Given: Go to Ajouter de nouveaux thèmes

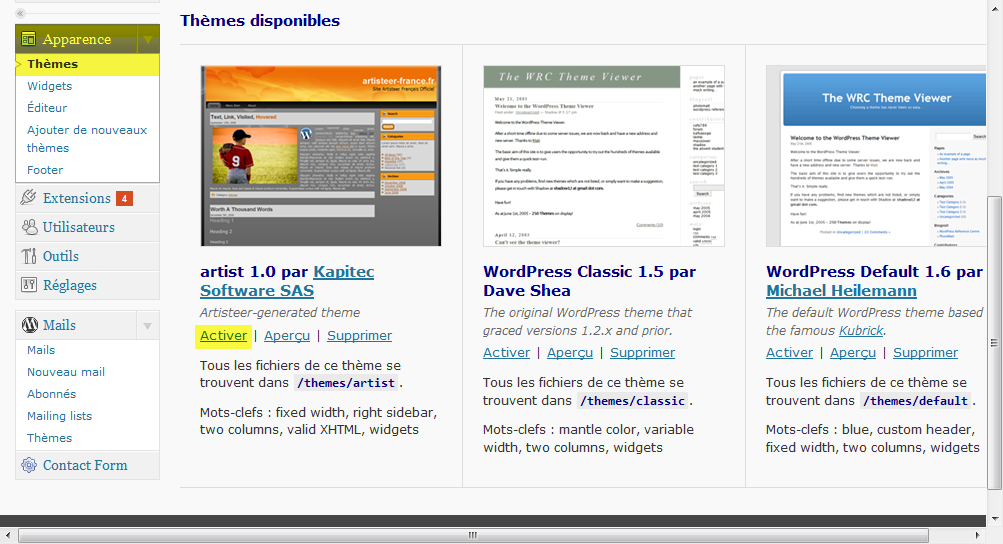Looking at the screenshot, I should pyautogui.click(x=87, y=139).
